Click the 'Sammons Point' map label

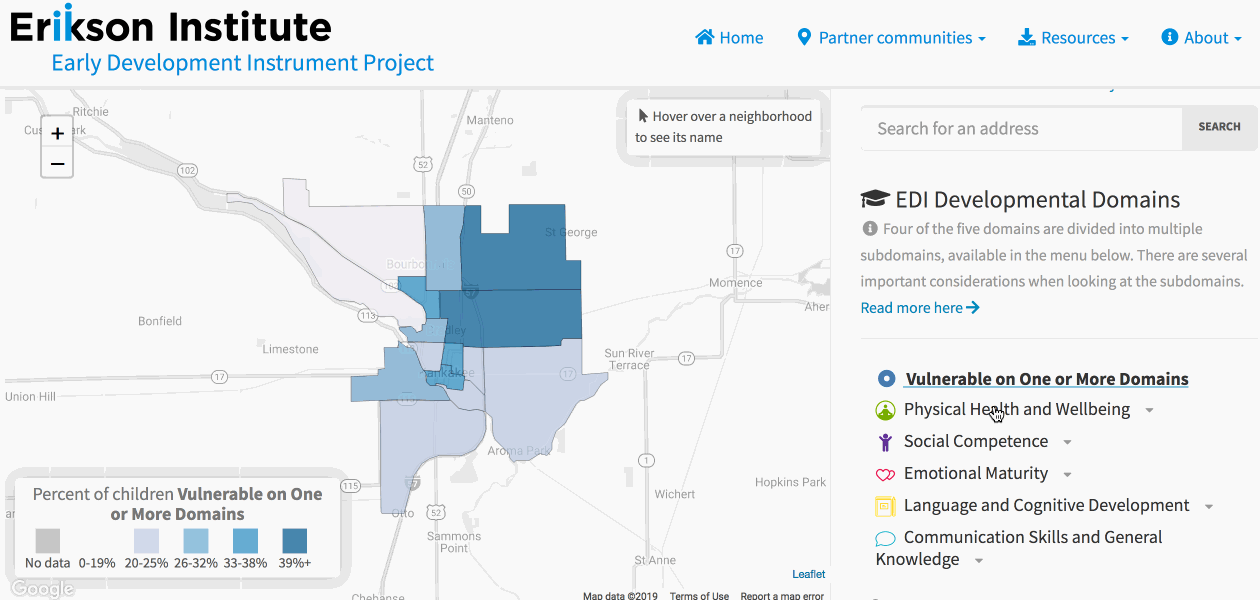[454, 542]
